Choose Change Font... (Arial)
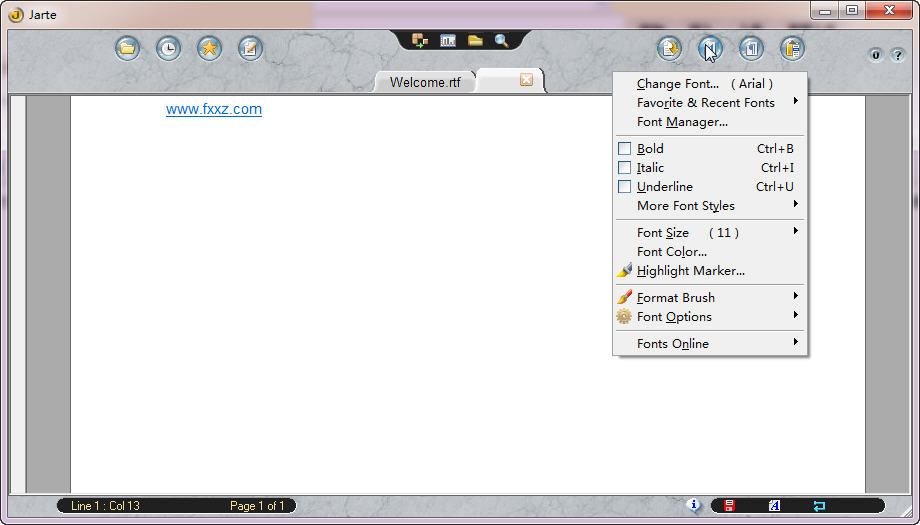This screenshot has width=920, height=525. pos(710,84)
